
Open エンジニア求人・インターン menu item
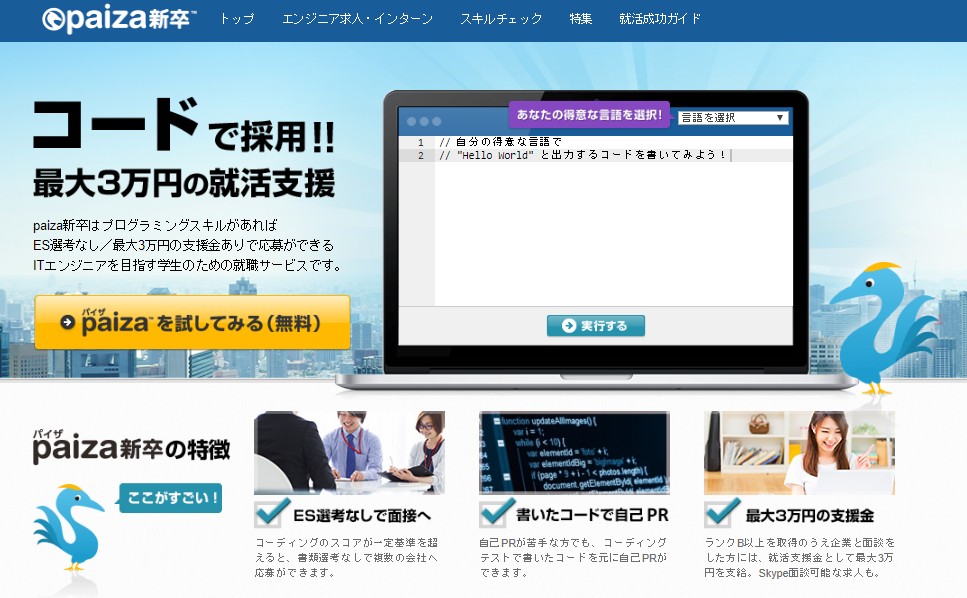point(357,18)
